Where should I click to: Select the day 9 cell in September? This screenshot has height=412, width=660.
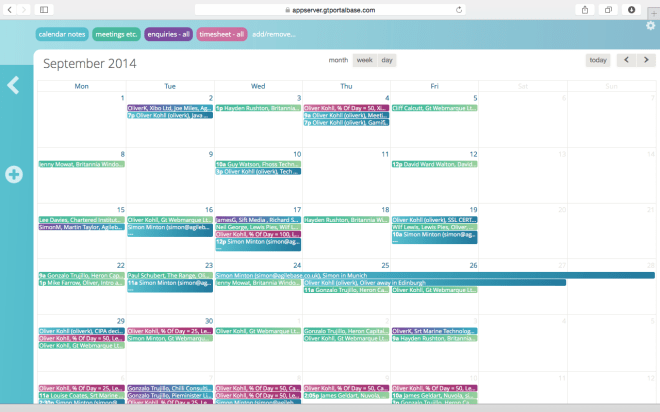(170, 175)
